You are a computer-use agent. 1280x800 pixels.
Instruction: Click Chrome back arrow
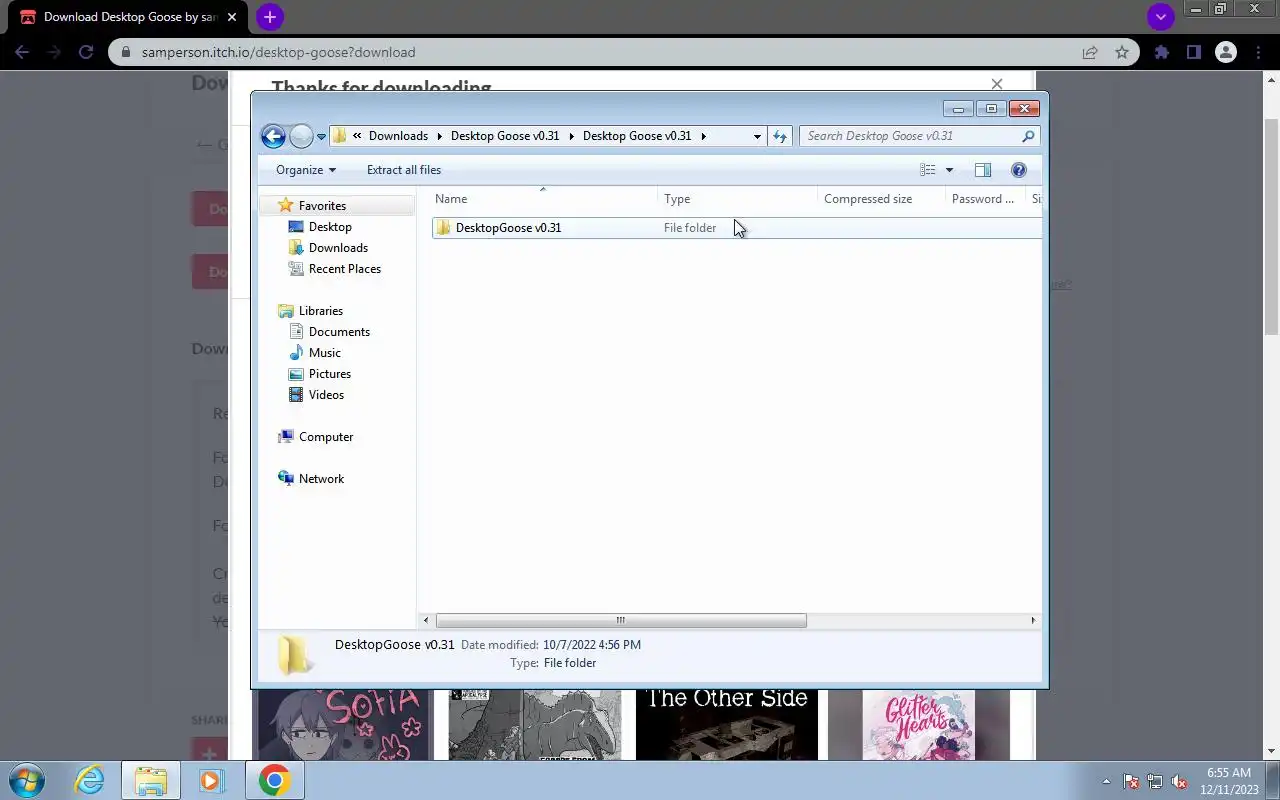tap(23, 52)
